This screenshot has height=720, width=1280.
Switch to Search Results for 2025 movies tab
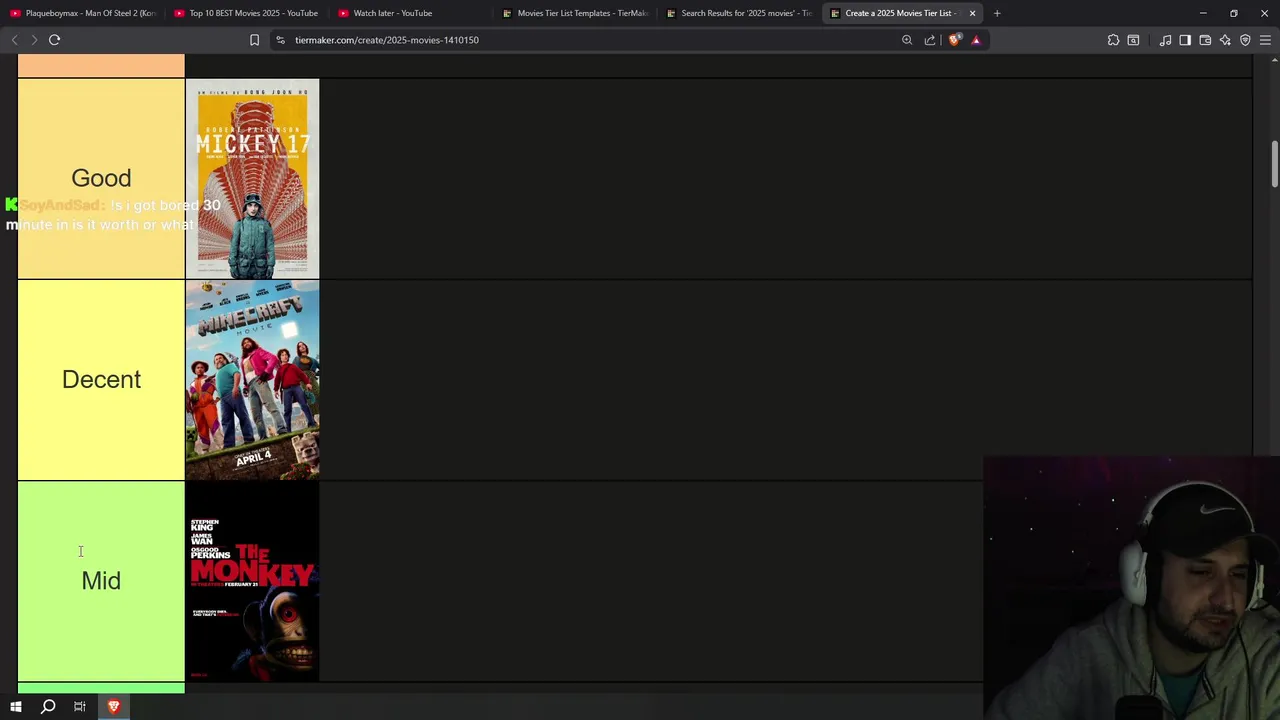[739, 13]
